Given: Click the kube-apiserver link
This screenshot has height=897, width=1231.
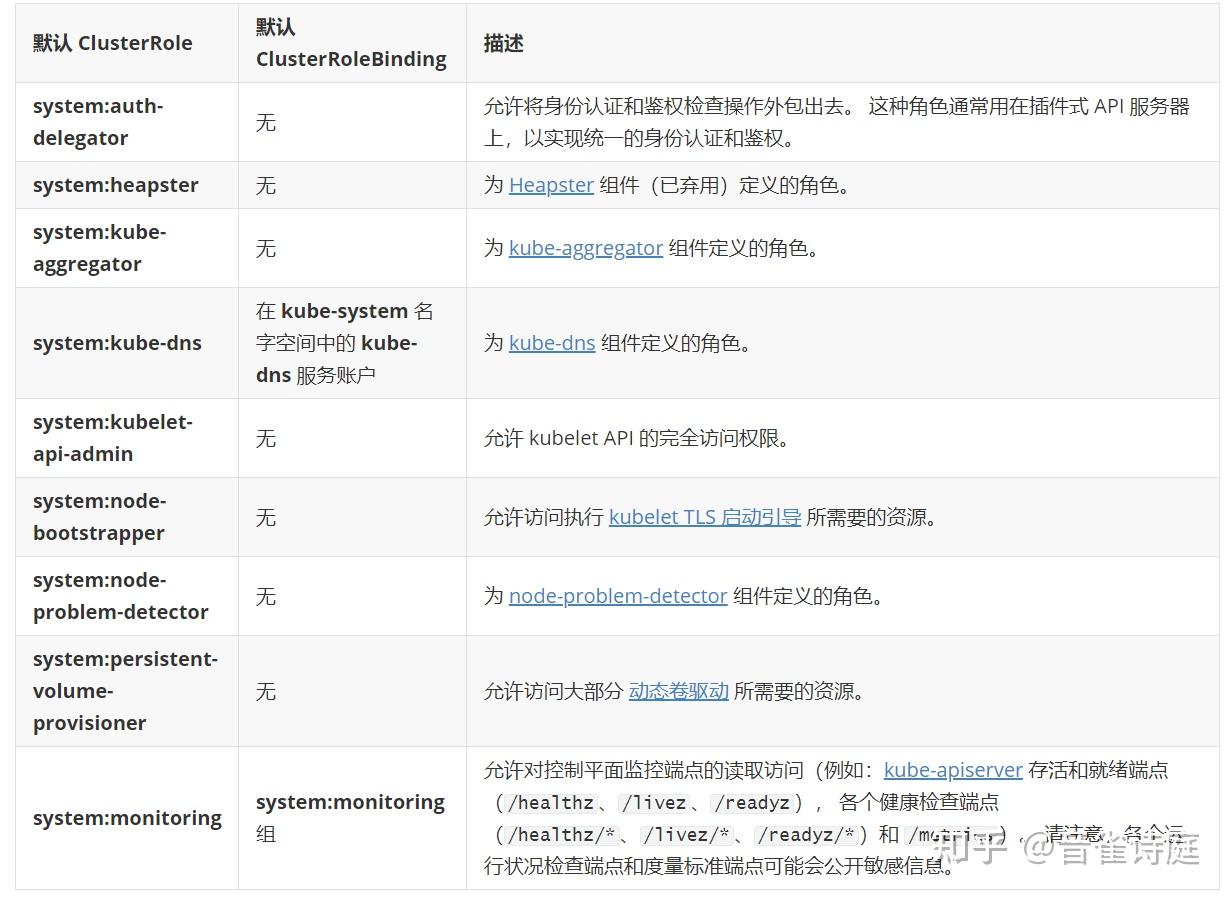Looking at the screenshot, I should tap(953, 770).
